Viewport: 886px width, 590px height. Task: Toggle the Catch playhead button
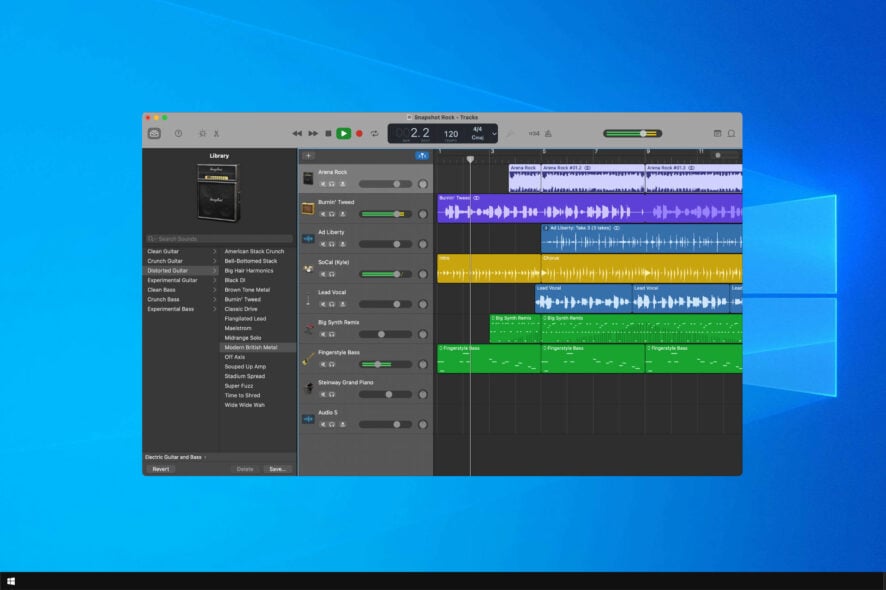click(422, 155)
